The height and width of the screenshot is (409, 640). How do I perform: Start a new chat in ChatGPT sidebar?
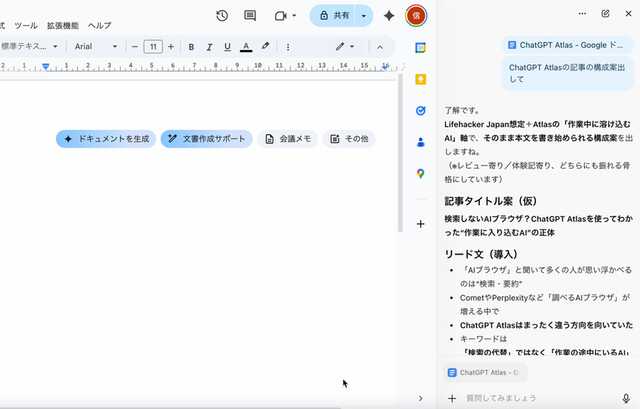[605, 13]
